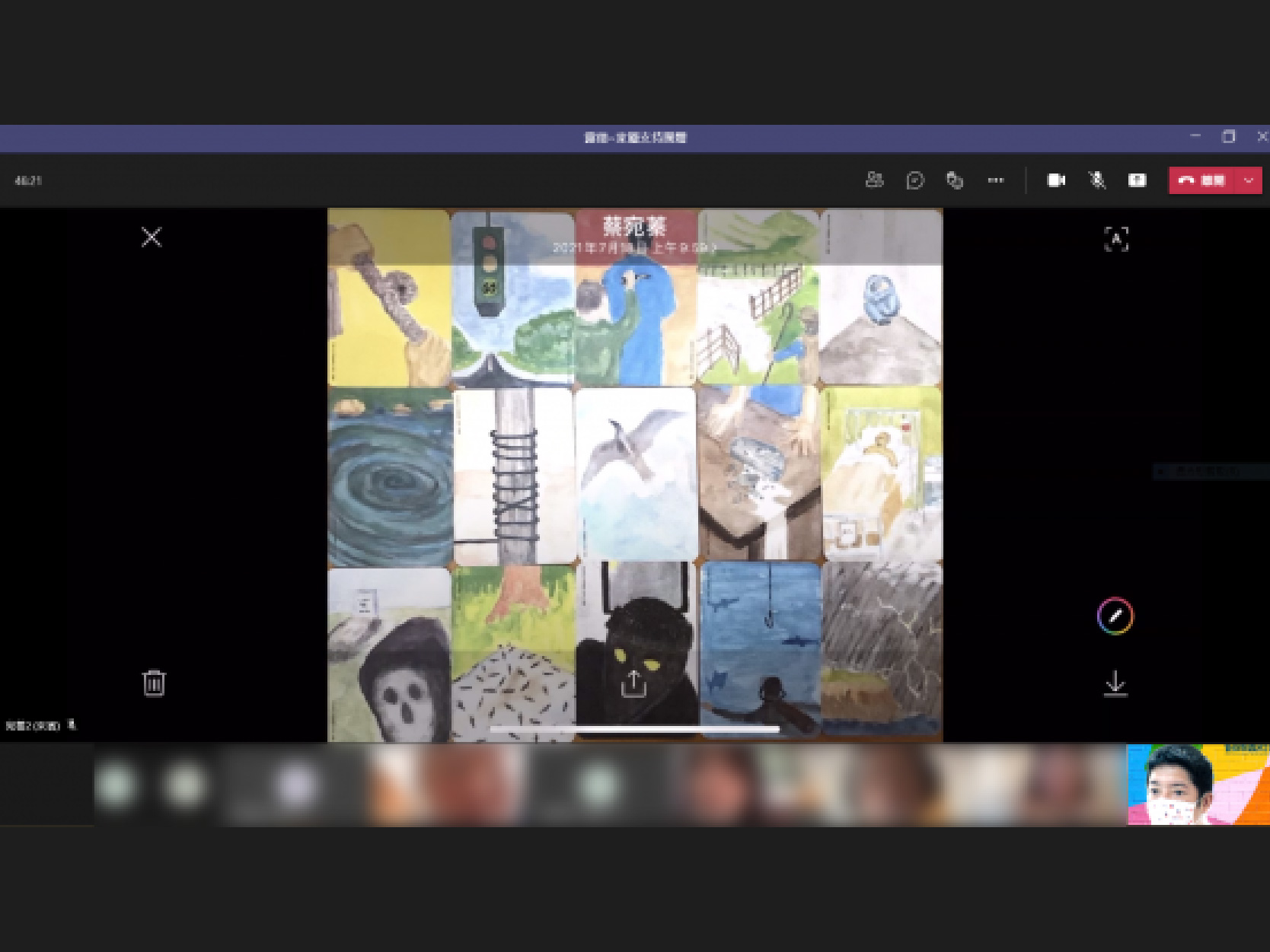Screen dimensions: 1270x952
Task: Click the home indicator bar on photo
Action: (x=634, y=729)
